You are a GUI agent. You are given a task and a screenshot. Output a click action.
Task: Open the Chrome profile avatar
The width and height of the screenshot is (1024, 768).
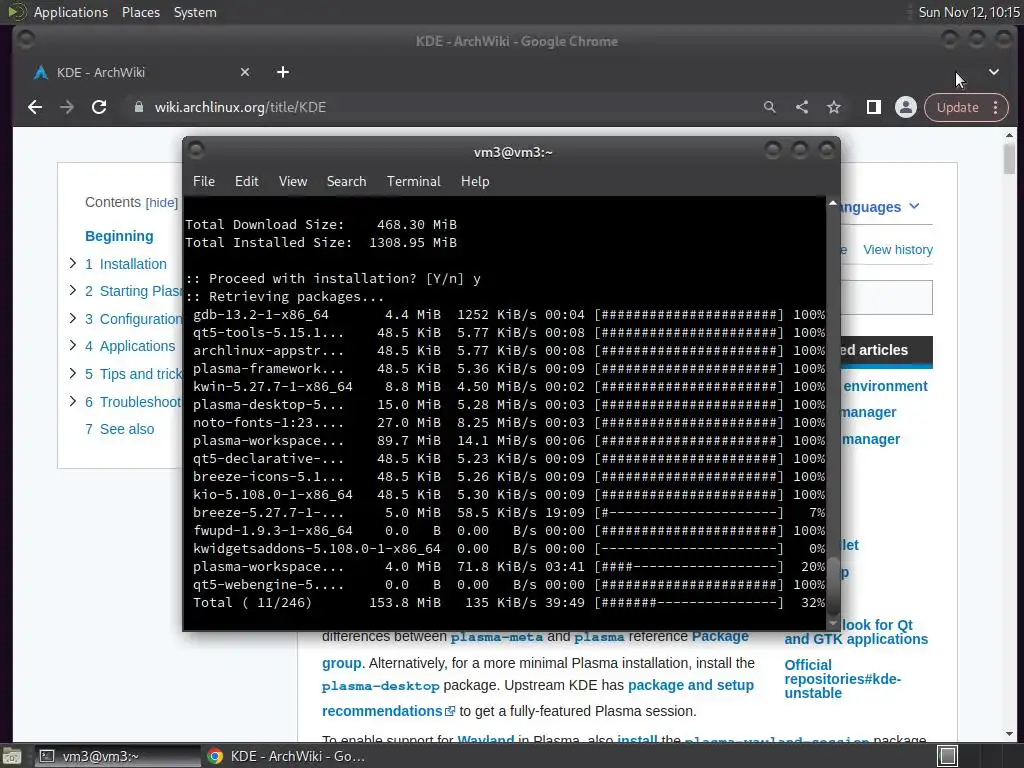[x=906, y=107]
